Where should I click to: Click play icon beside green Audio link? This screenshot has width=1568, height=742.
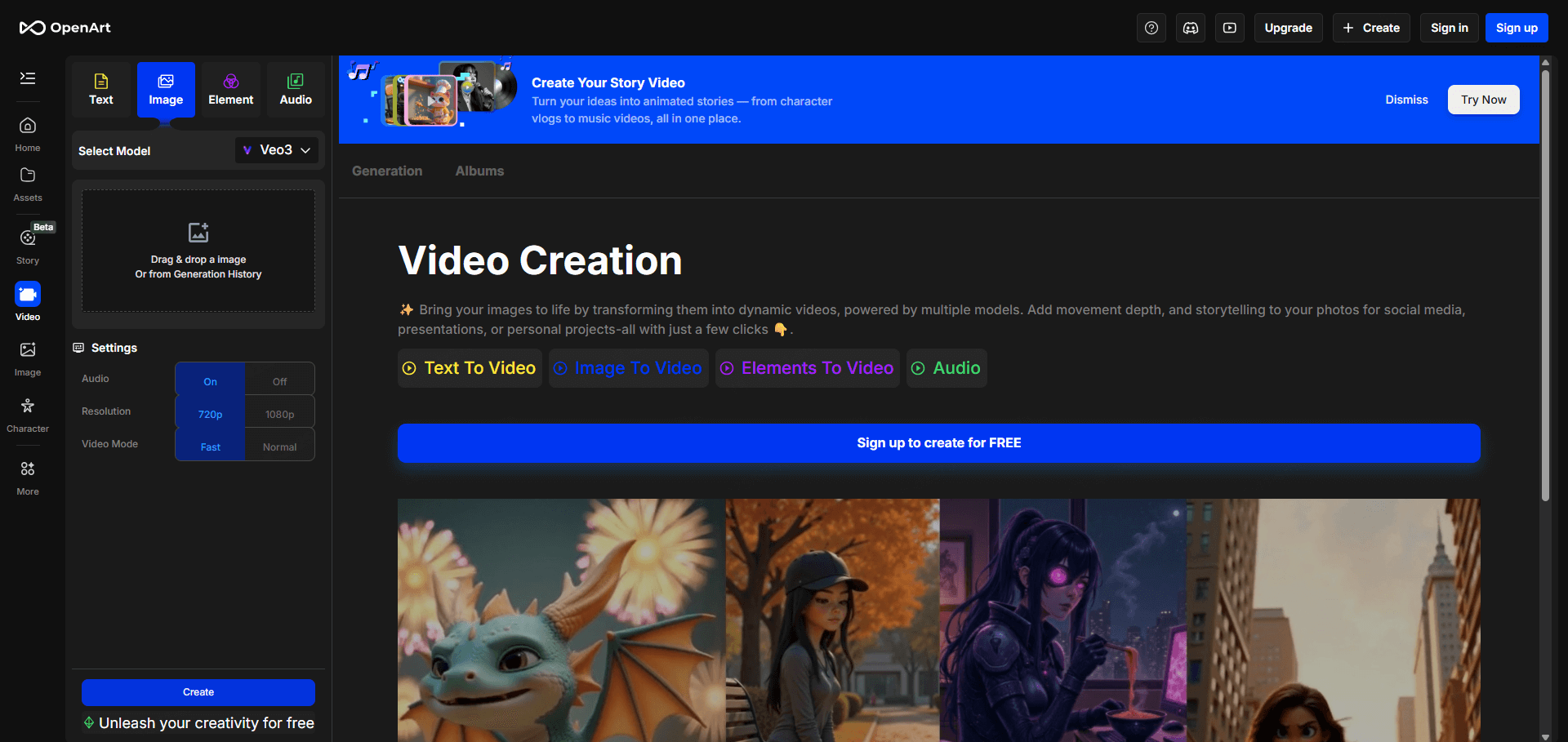[918, 368]
